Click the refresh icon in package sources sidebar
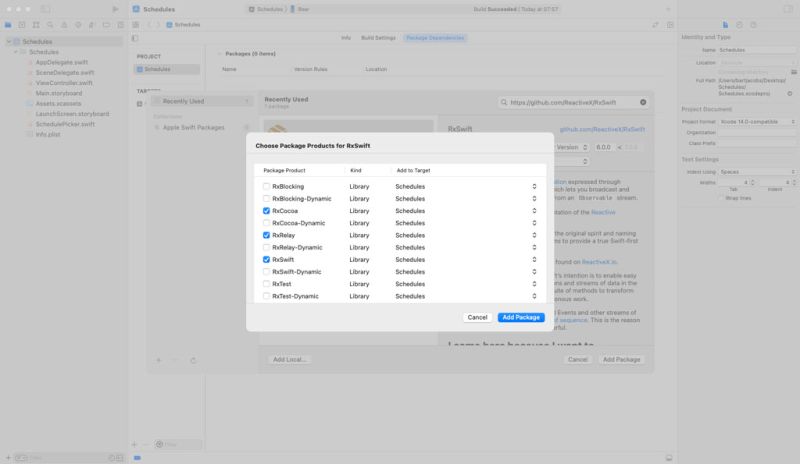 [193, 360]
